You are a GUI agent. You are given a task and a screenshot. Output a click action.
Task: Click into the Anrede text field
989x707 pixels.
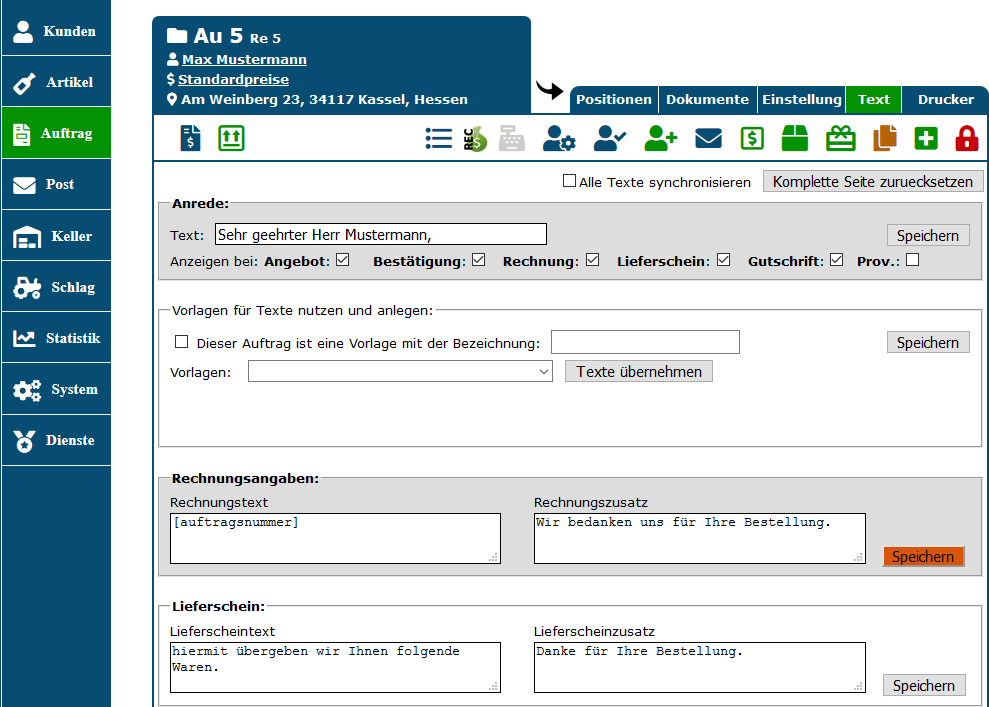tap(380, 234)
